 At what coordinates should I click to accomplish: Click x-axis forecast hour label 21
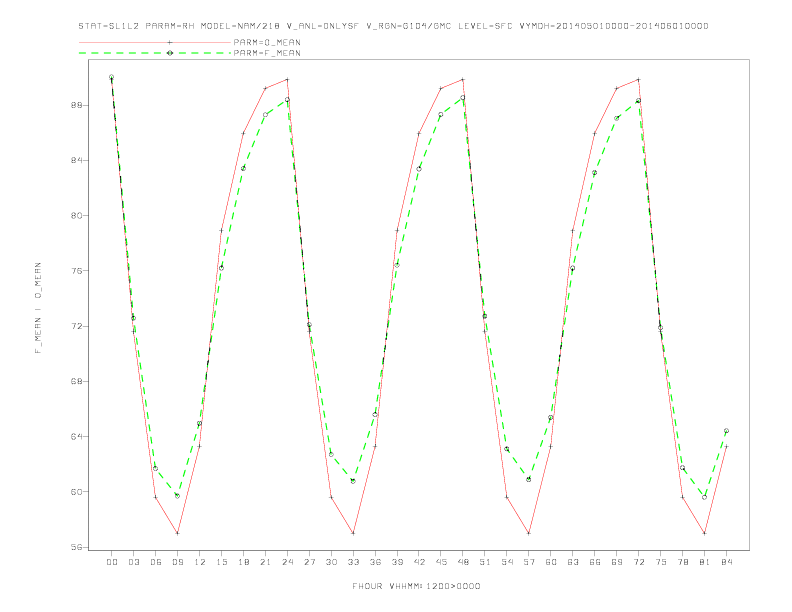[x=265, y=562]
